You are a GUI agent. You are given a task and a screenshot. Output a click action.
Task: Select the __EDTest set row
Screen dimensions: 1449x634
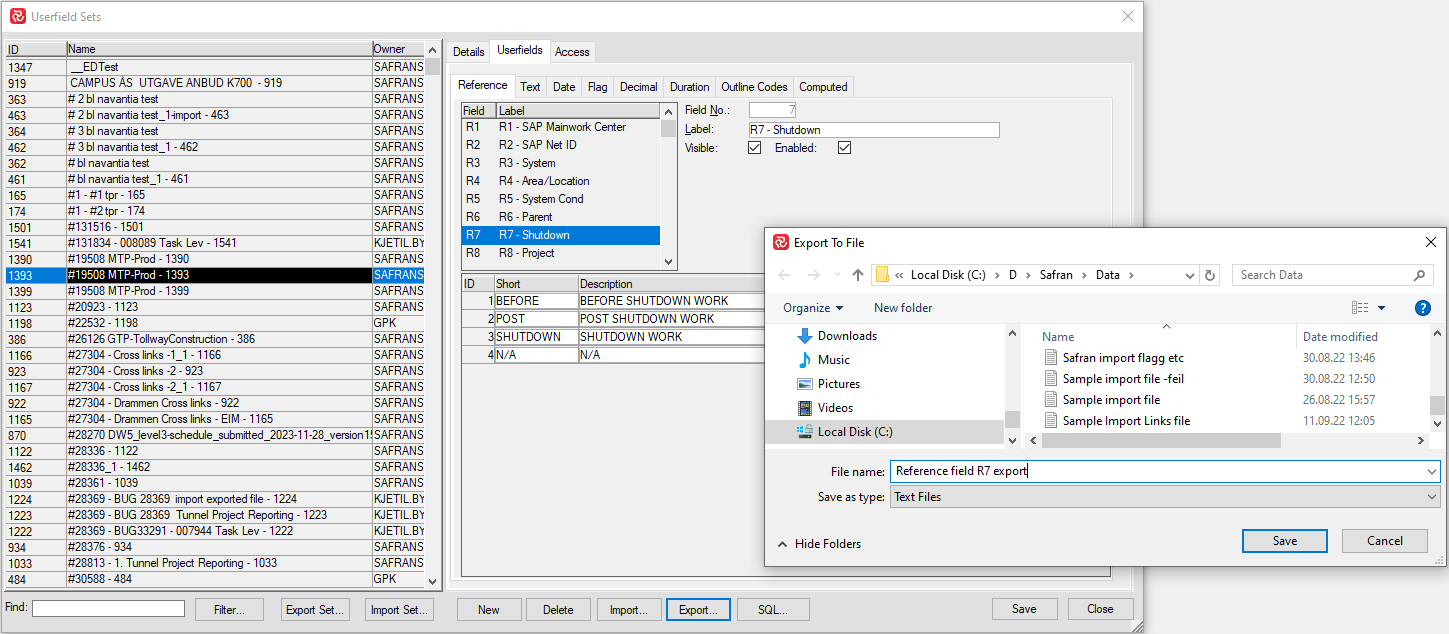pos(215,67)
